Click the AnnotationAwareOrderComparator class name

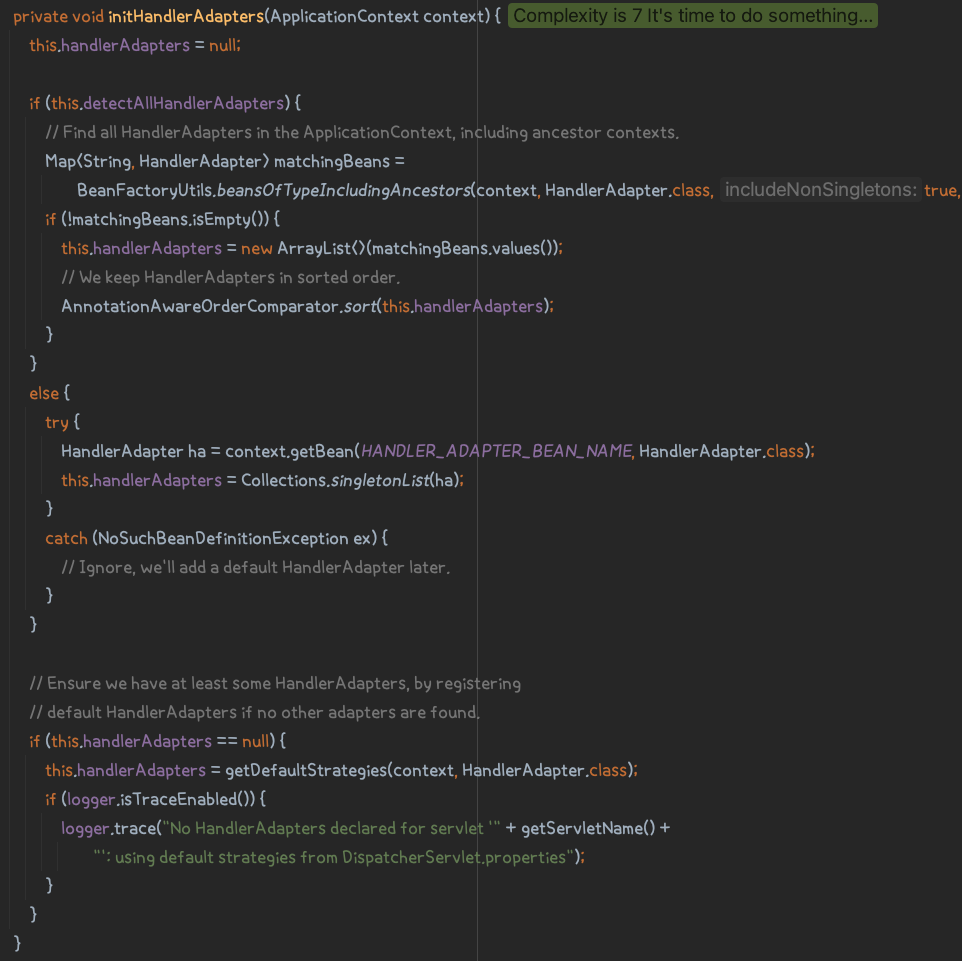199,306
